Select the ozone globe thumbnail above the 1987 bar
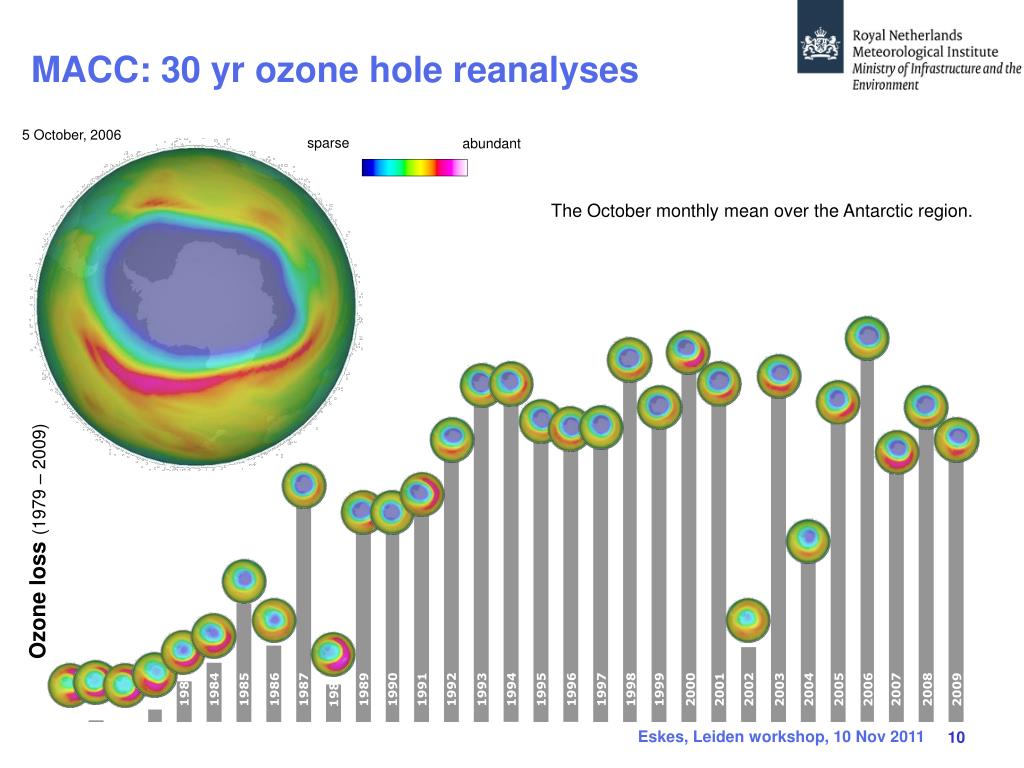 tap(304, 485)
